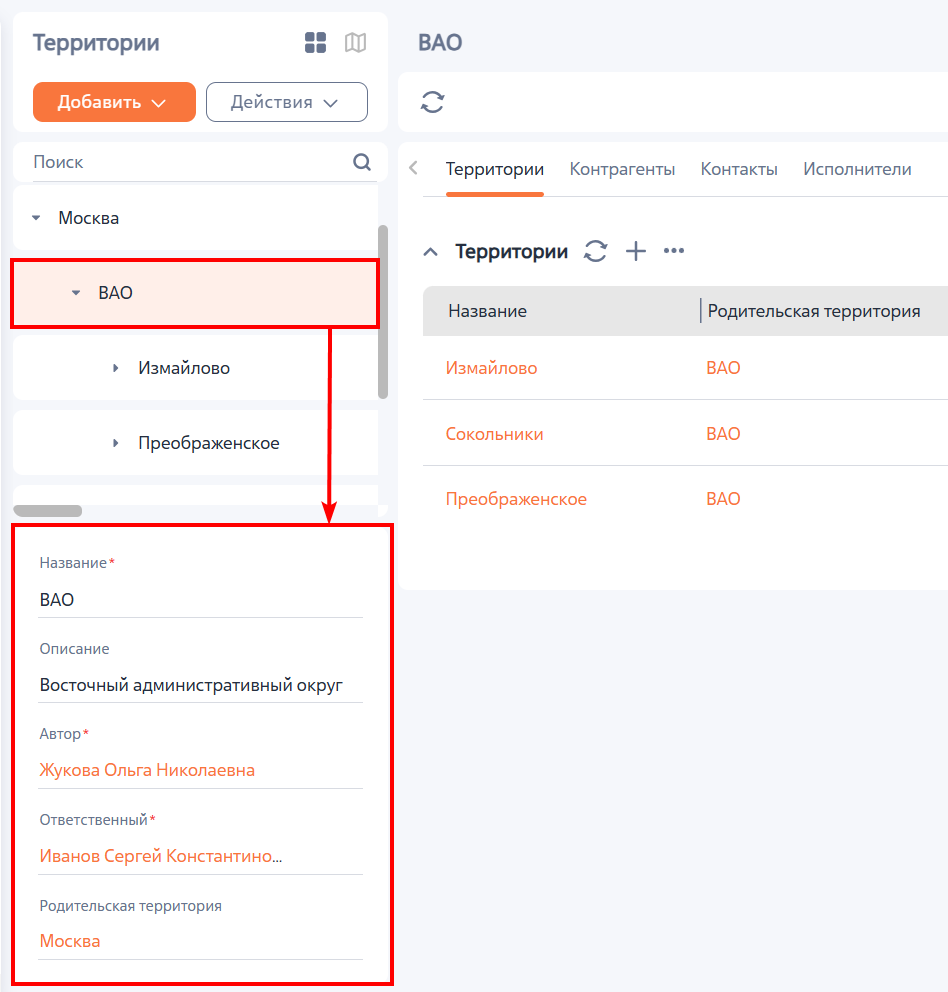The height and width of the screenshot is (992, 948).
Task: Edit the Описание field text
Action: pyautogui.click(x=200, y=685)
